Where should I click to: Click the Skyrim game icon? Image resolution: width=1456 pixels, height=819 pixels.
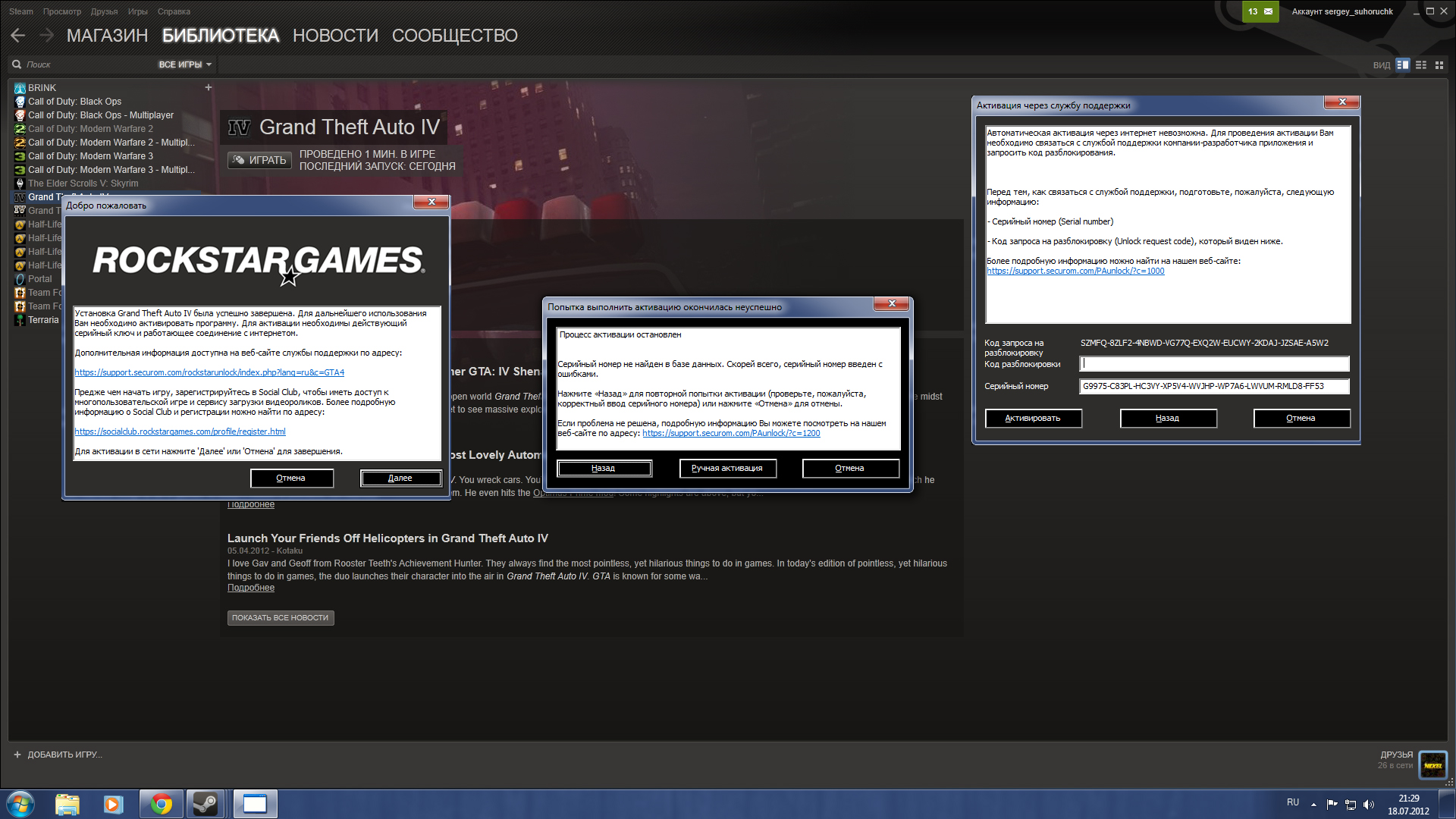pos(20,184)
